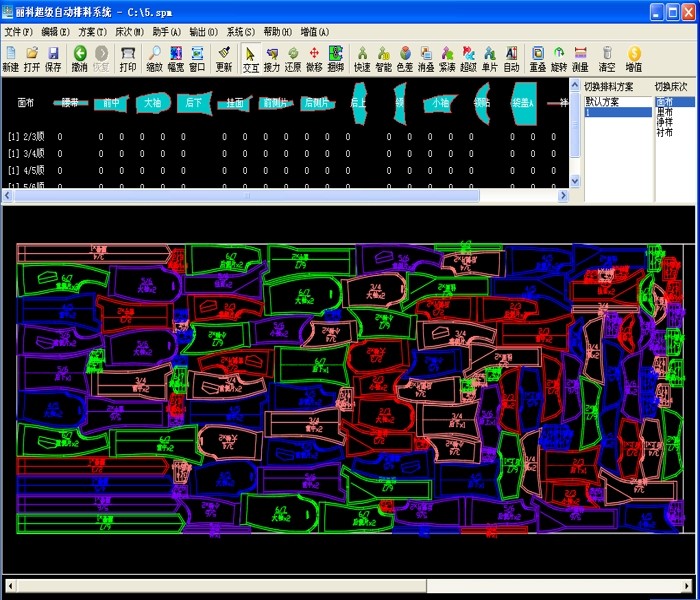Run 智能 smart nesting icon
700x600 pixels.
[x=383, y=58]
